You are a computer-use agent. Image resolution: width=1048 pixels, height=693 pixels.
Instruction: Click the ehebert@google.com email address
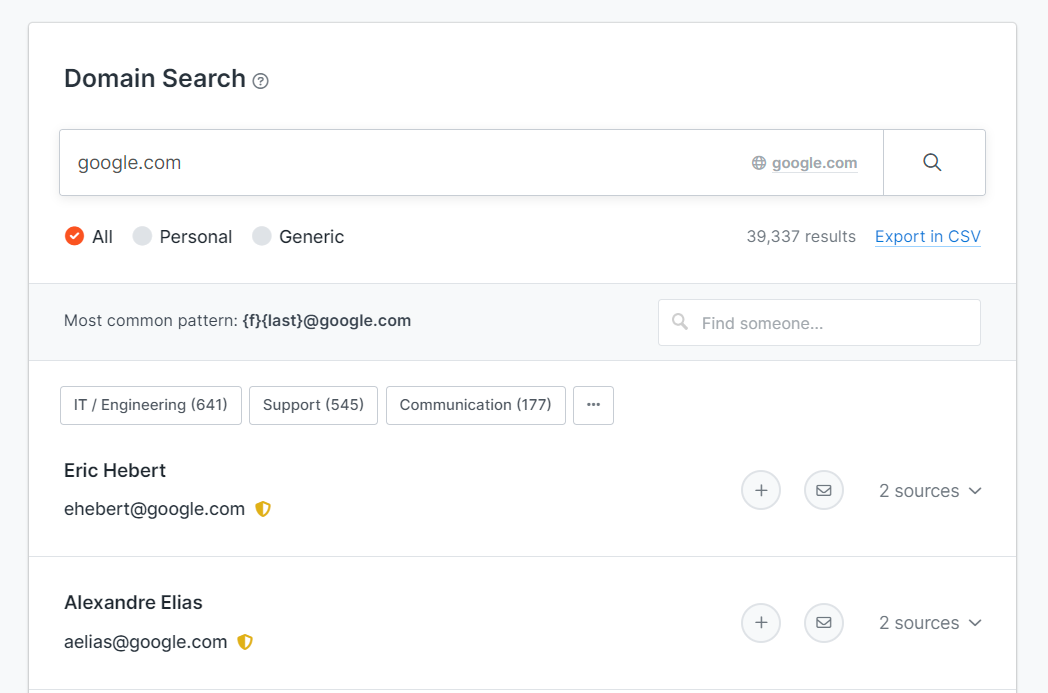click(154, 509)
